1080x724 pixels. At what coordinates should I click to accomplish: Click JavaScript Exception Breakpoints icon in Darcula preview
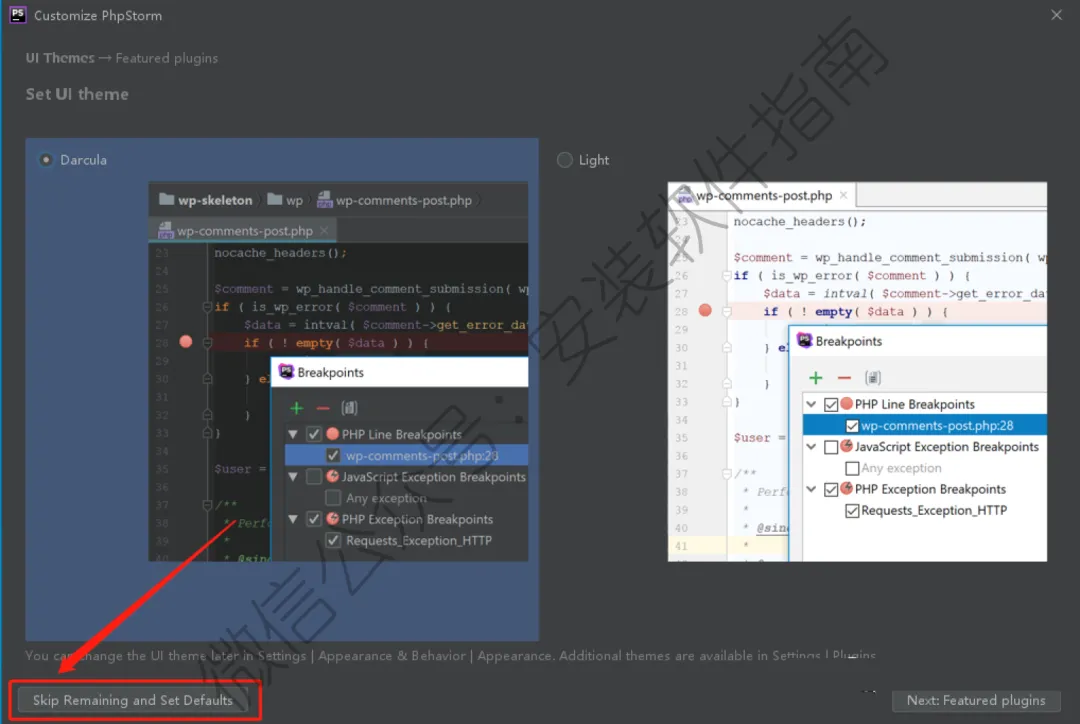pos(333,476)
